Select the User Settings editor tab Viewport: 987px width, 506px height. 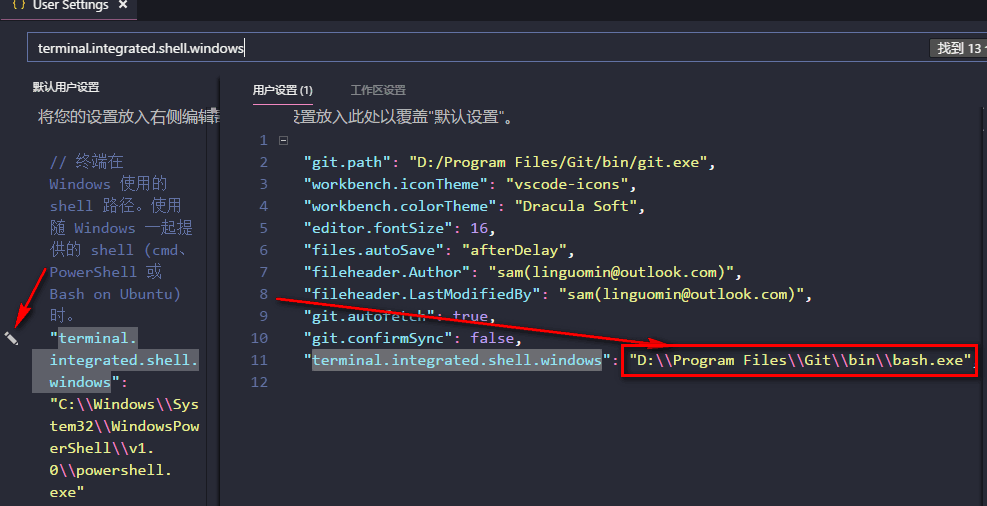point(70,6)
